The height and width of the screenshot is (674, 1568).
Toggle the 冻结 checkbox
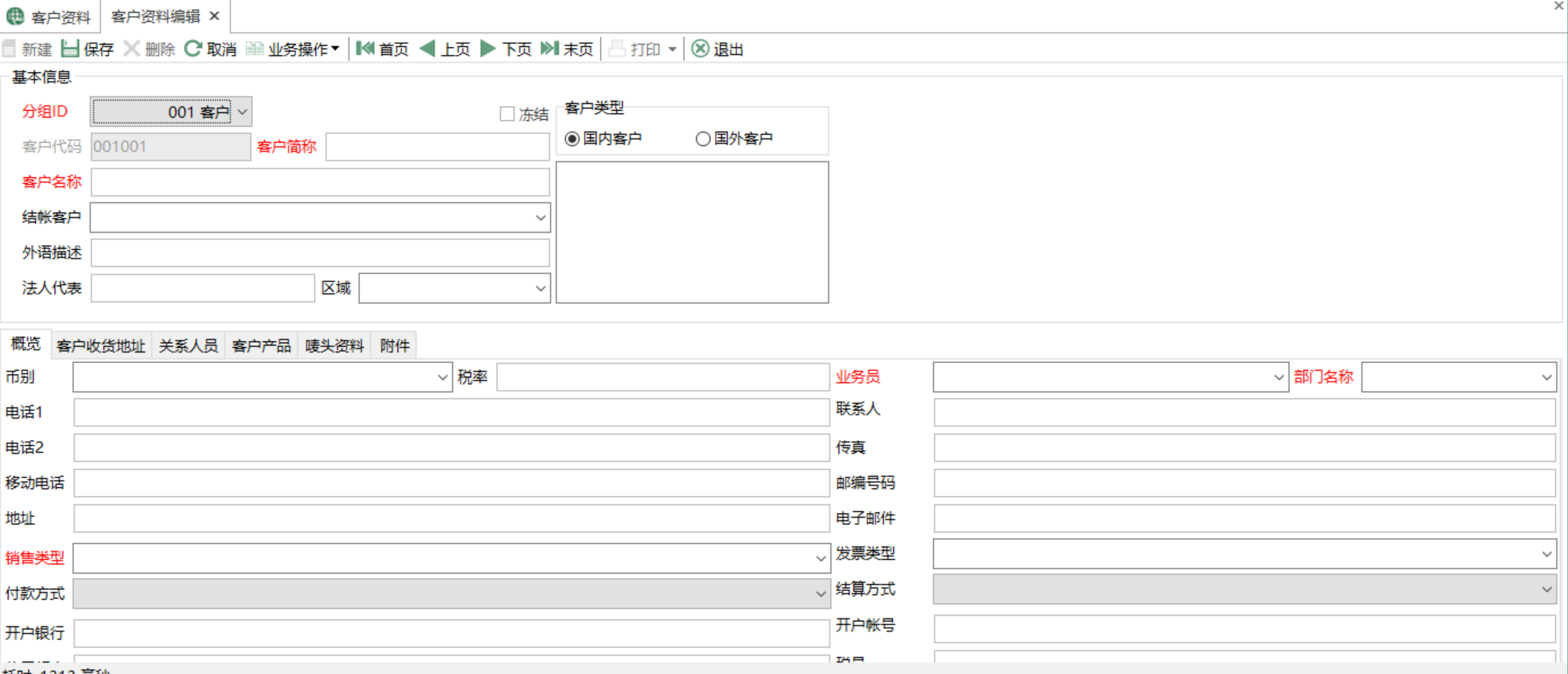(507, 114)
